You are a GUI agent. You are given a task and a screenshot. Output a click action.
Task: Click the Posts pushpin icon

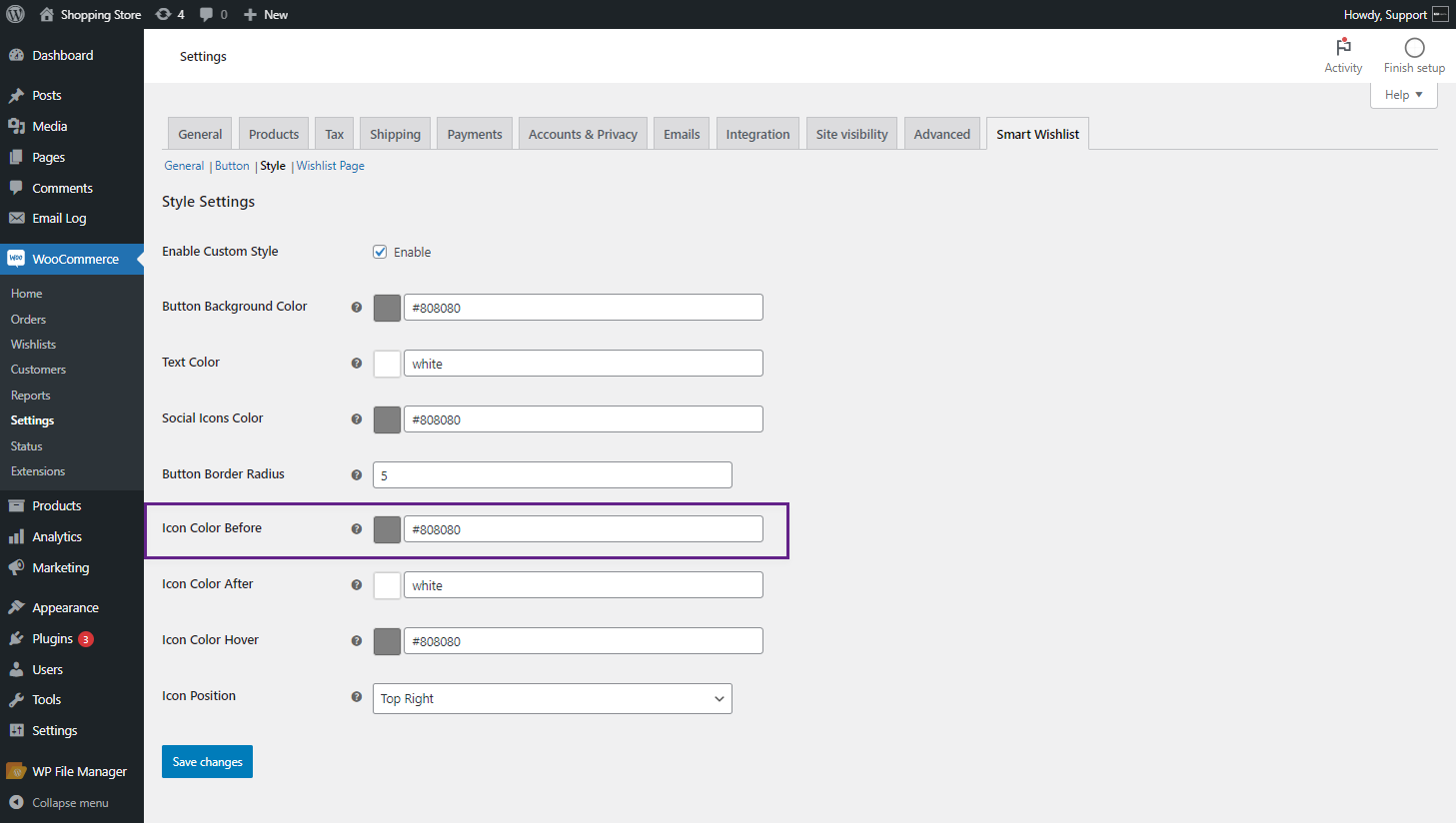click(x=16, y=96)
